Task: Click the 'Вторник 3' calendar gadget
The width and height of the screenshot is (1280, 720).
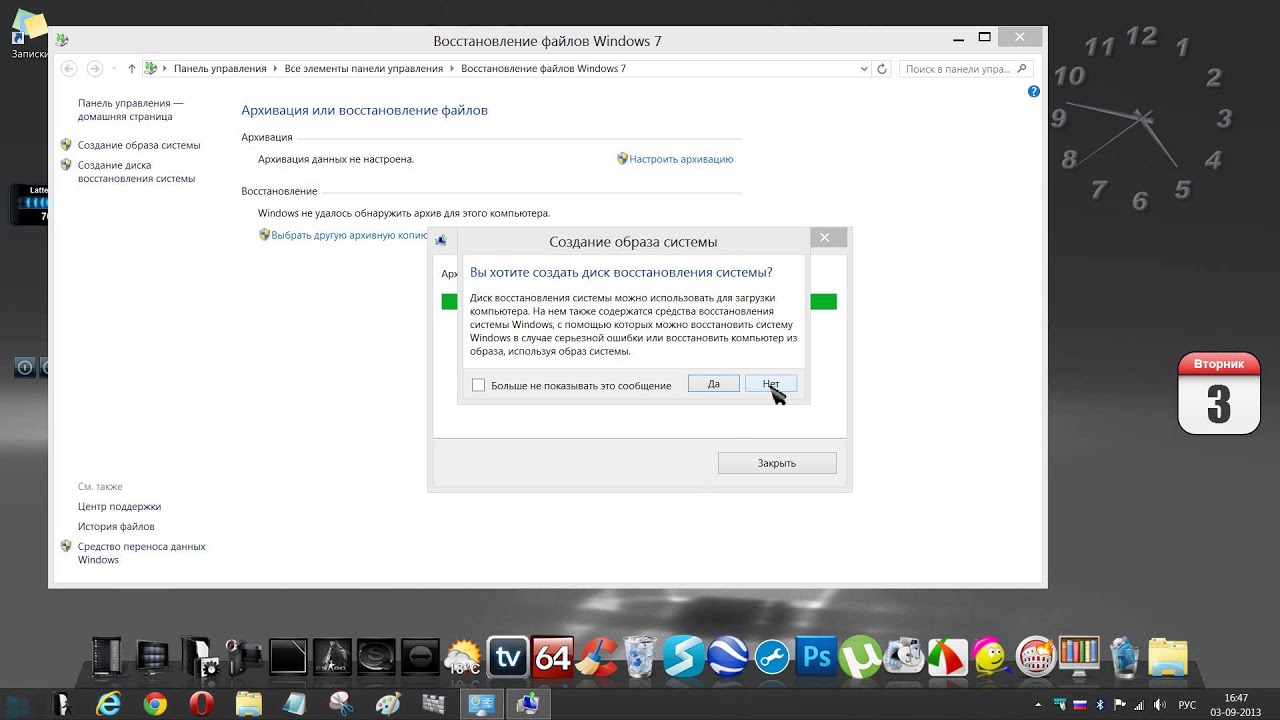Action: click(1219, 393)
